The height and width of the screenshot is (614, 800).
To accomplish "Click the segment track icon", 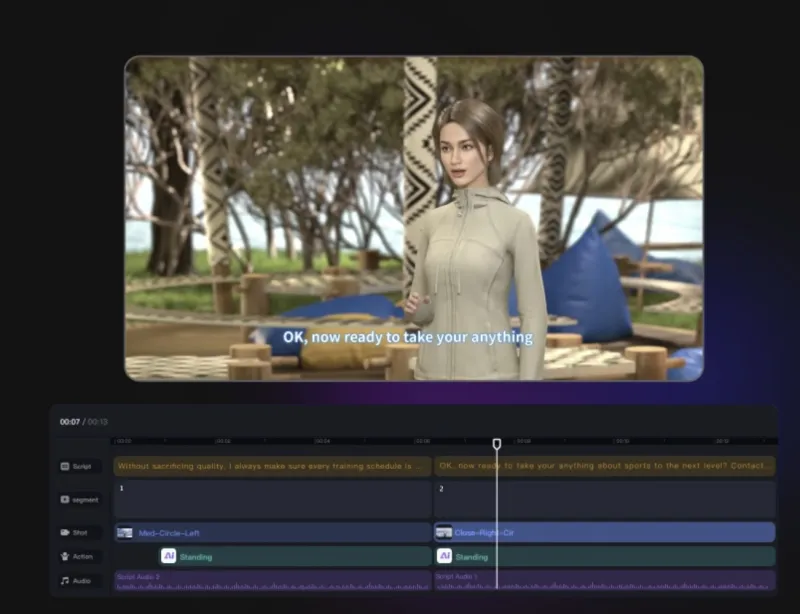I will pos(65,500).
